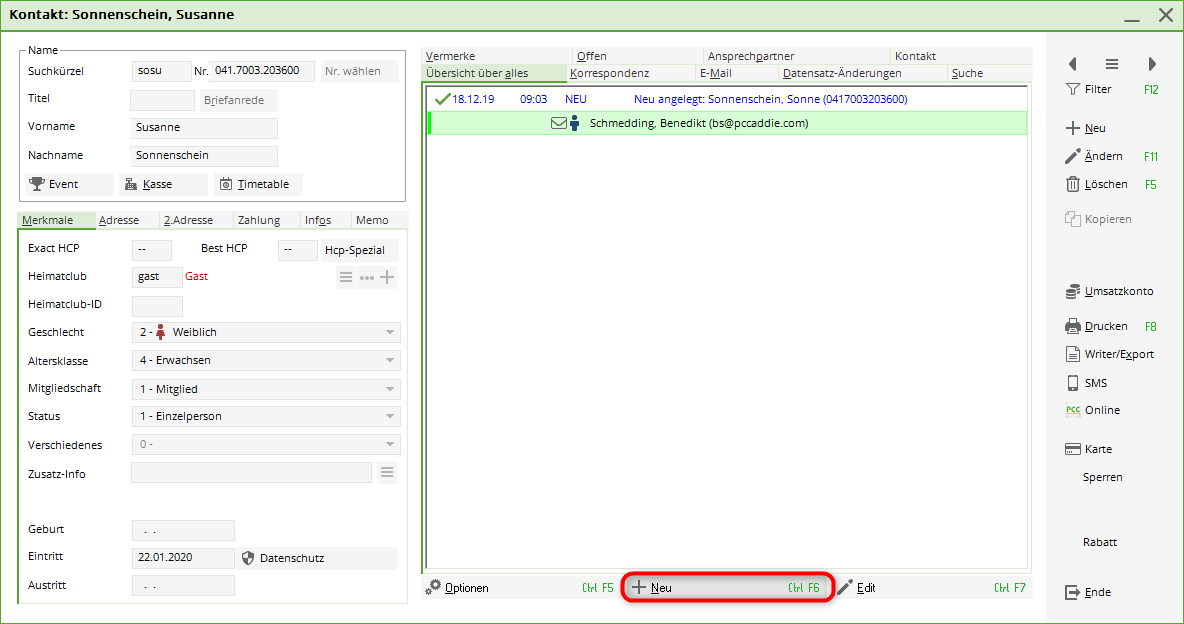
Task: Click the Neu button with Ctrl F6
Action: coord(726,588)
